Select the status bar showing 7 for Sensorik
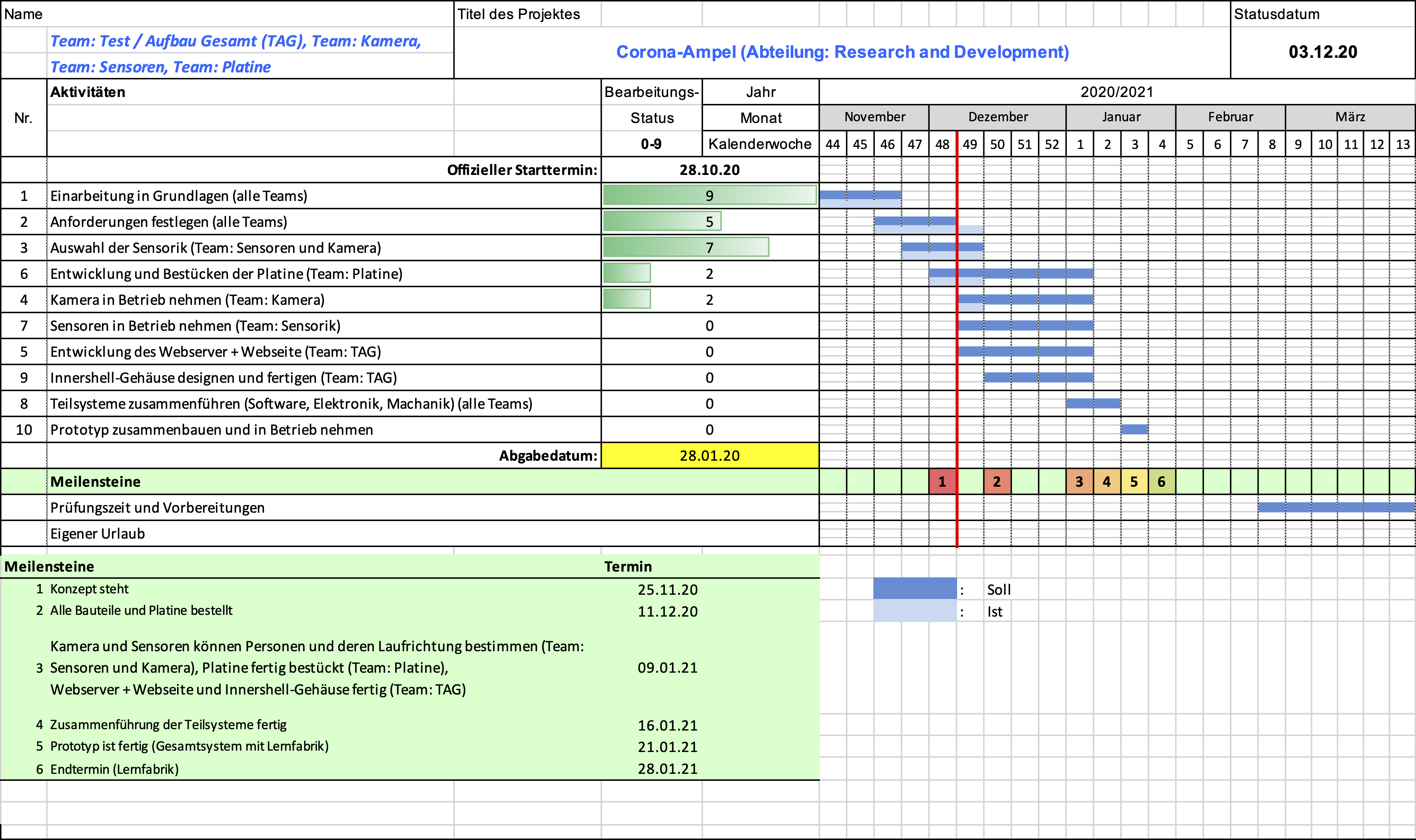1416x840 pixels. click(x=686, y=247)
